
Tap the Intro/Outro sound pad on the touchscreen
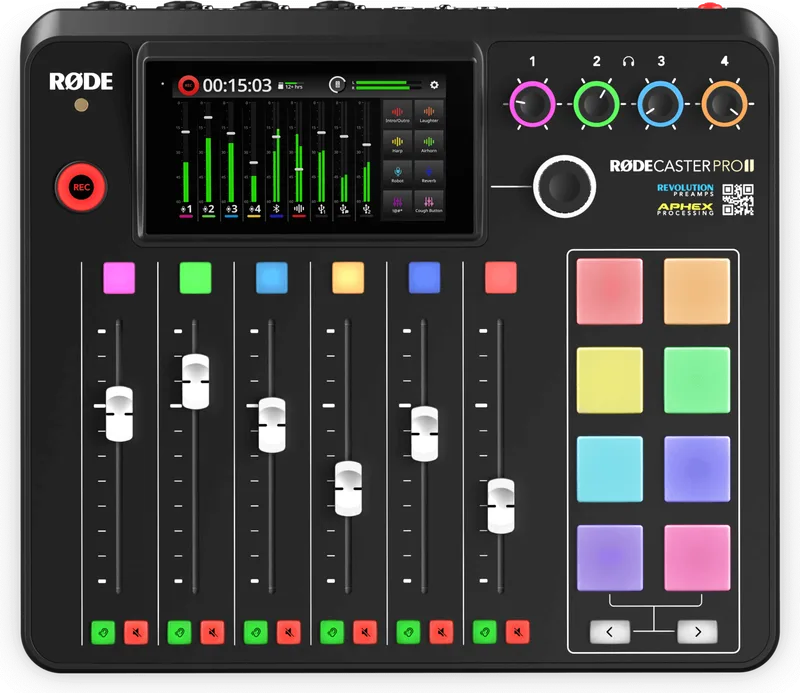[397, 114]
